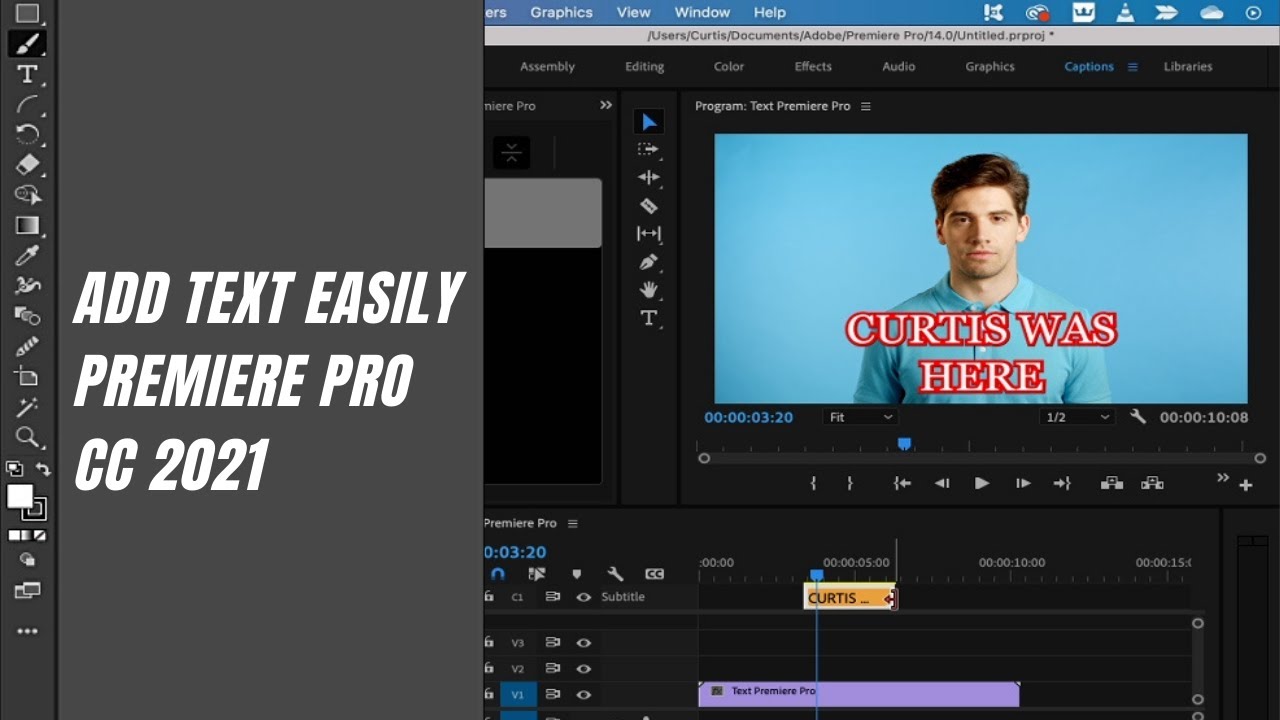The height and width of the screenshot is (720, 1280).
Task: Step forward one frame
Action: [x=1022, y=483]
